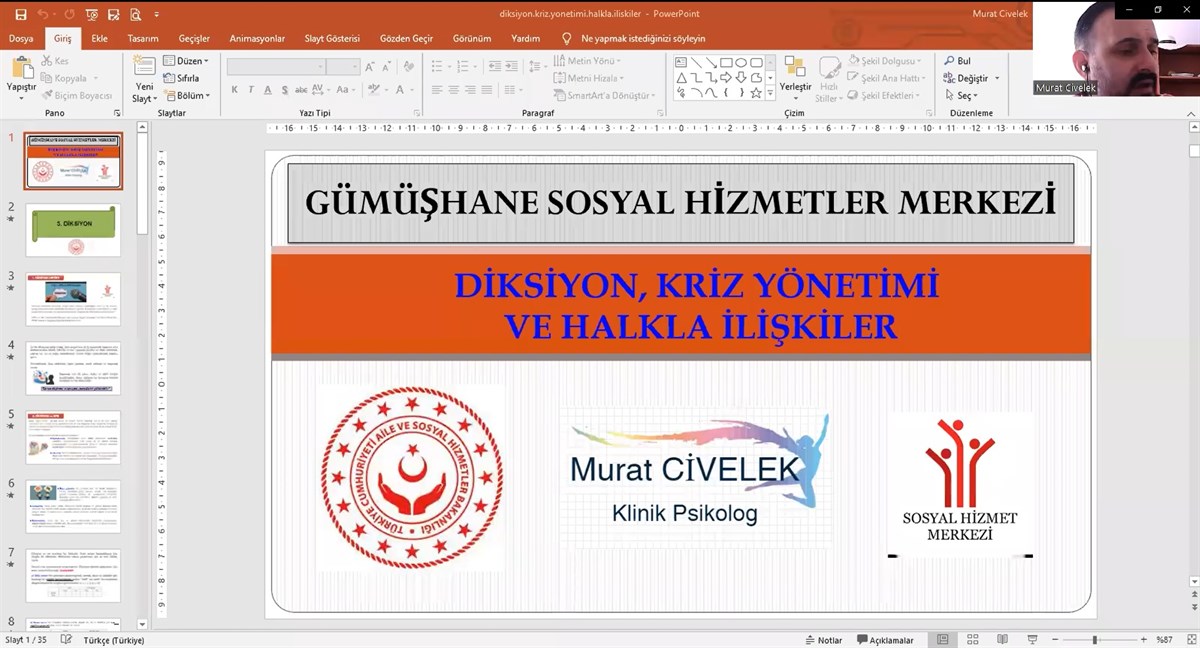1200x648 pixels.
Task: Switch to the Tasarım (Design) tab
Action: click(143, 38)
